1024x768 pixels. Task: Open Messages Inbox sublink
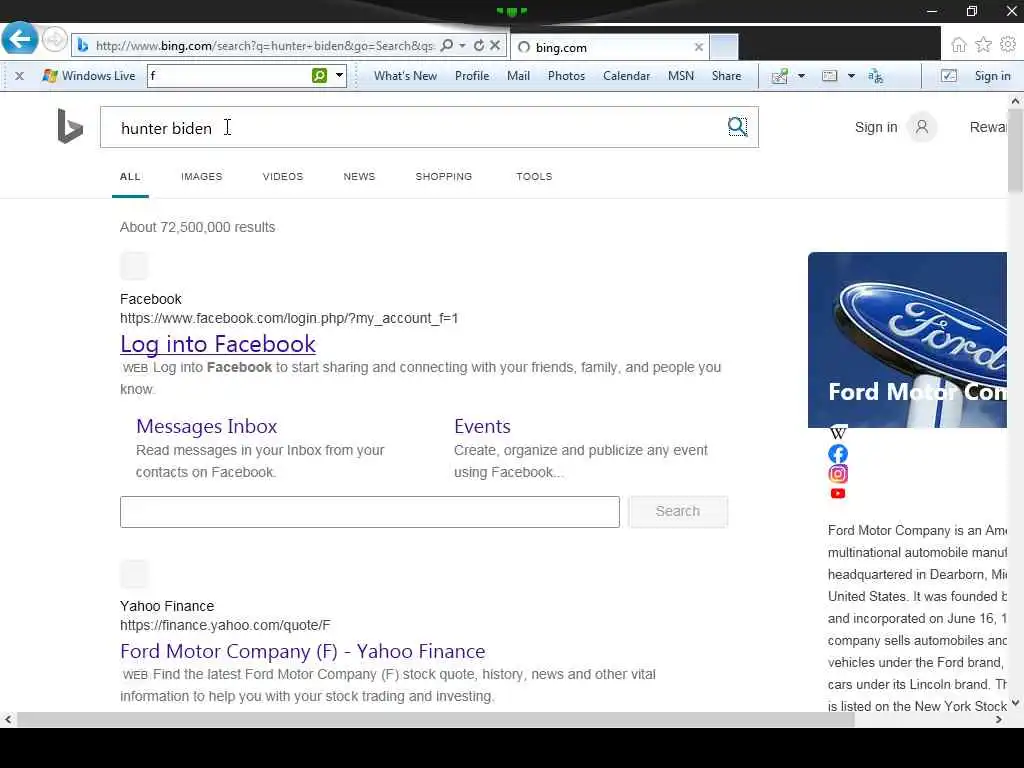[206, 426]
